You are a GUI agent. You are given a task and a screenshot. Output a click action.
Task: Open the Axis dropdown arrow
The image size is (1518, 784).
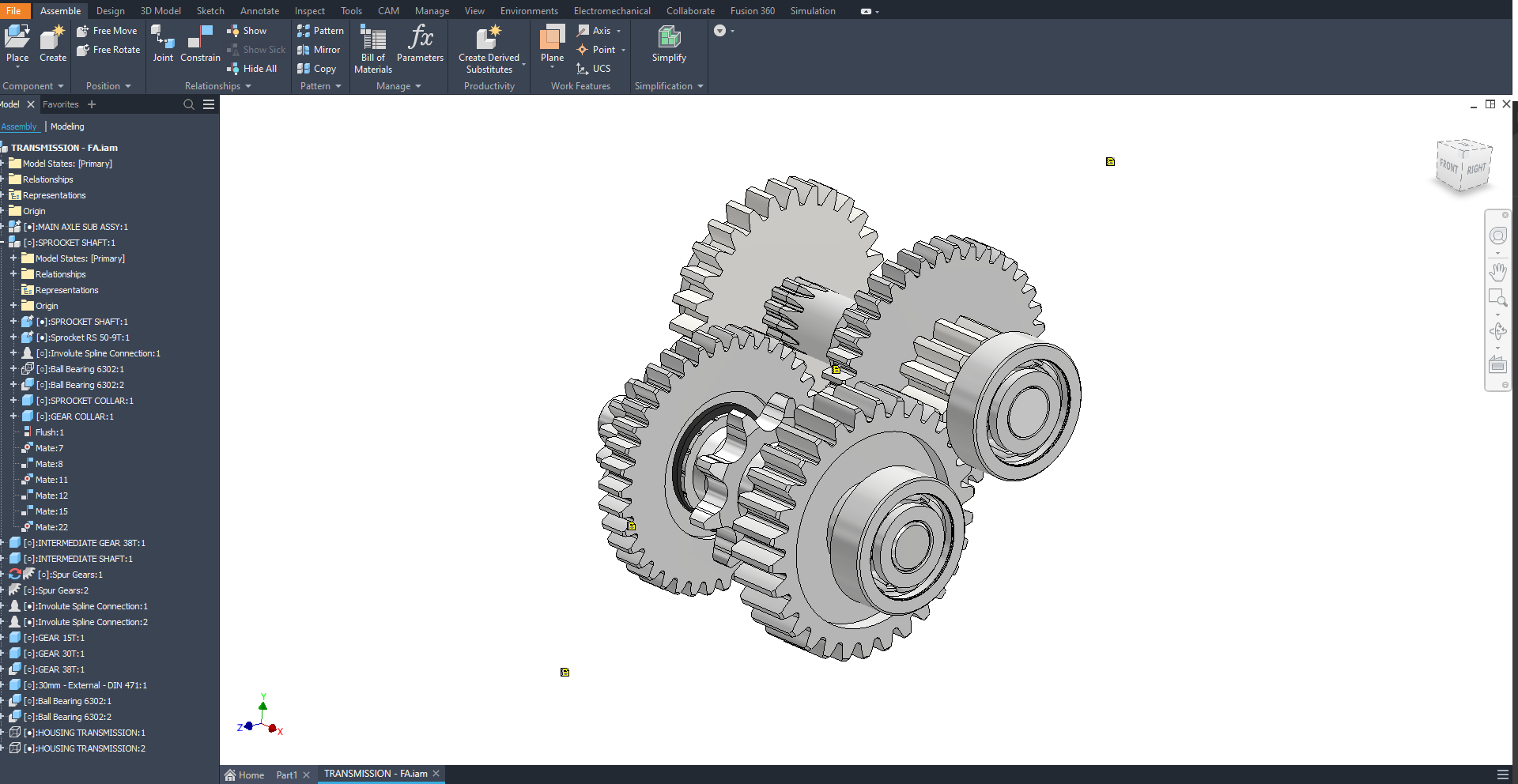[x=618, y=31]
